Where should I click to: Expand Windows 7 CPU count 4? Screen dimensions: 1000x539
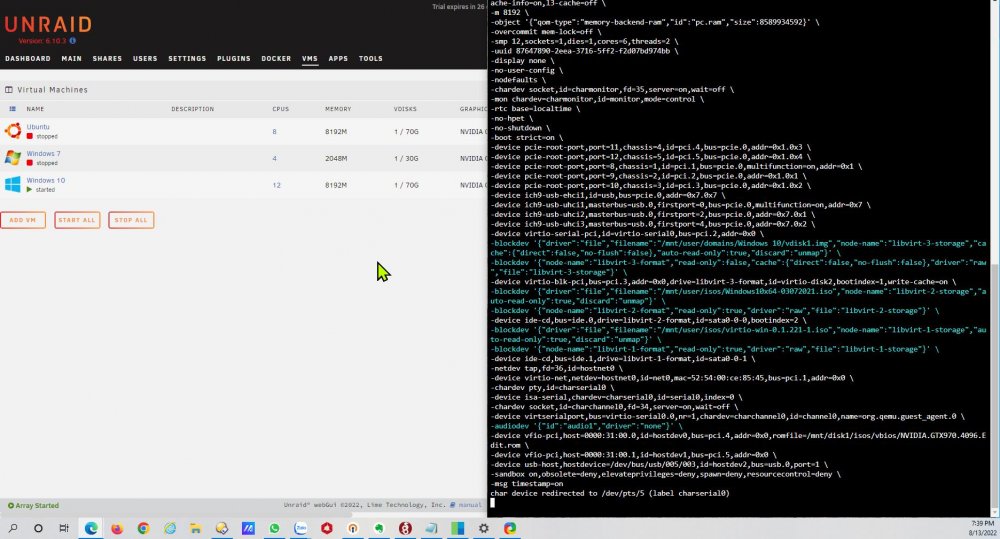click(x=274, y=159)
